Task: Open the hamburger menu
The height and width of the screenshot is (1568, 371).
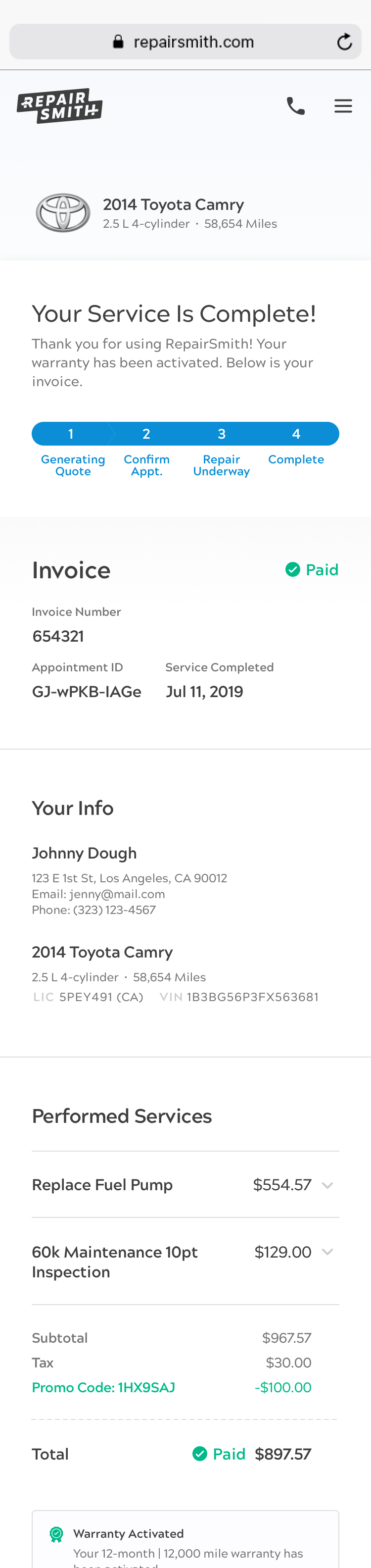Action: pos(343,106)
